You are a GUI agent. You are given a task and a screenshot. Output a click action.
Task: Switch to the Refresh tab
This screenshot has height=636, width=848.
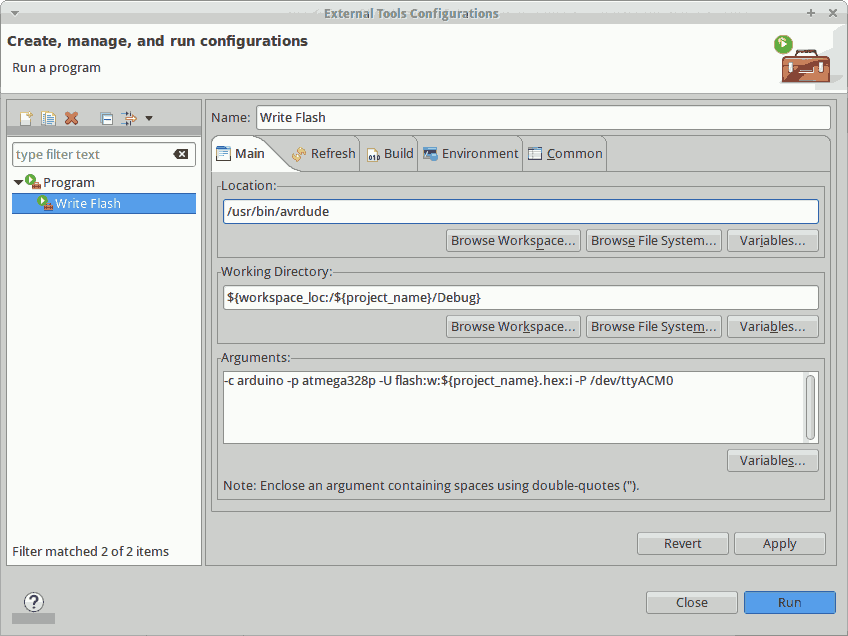pyautogui.click(x=323, y=153)
